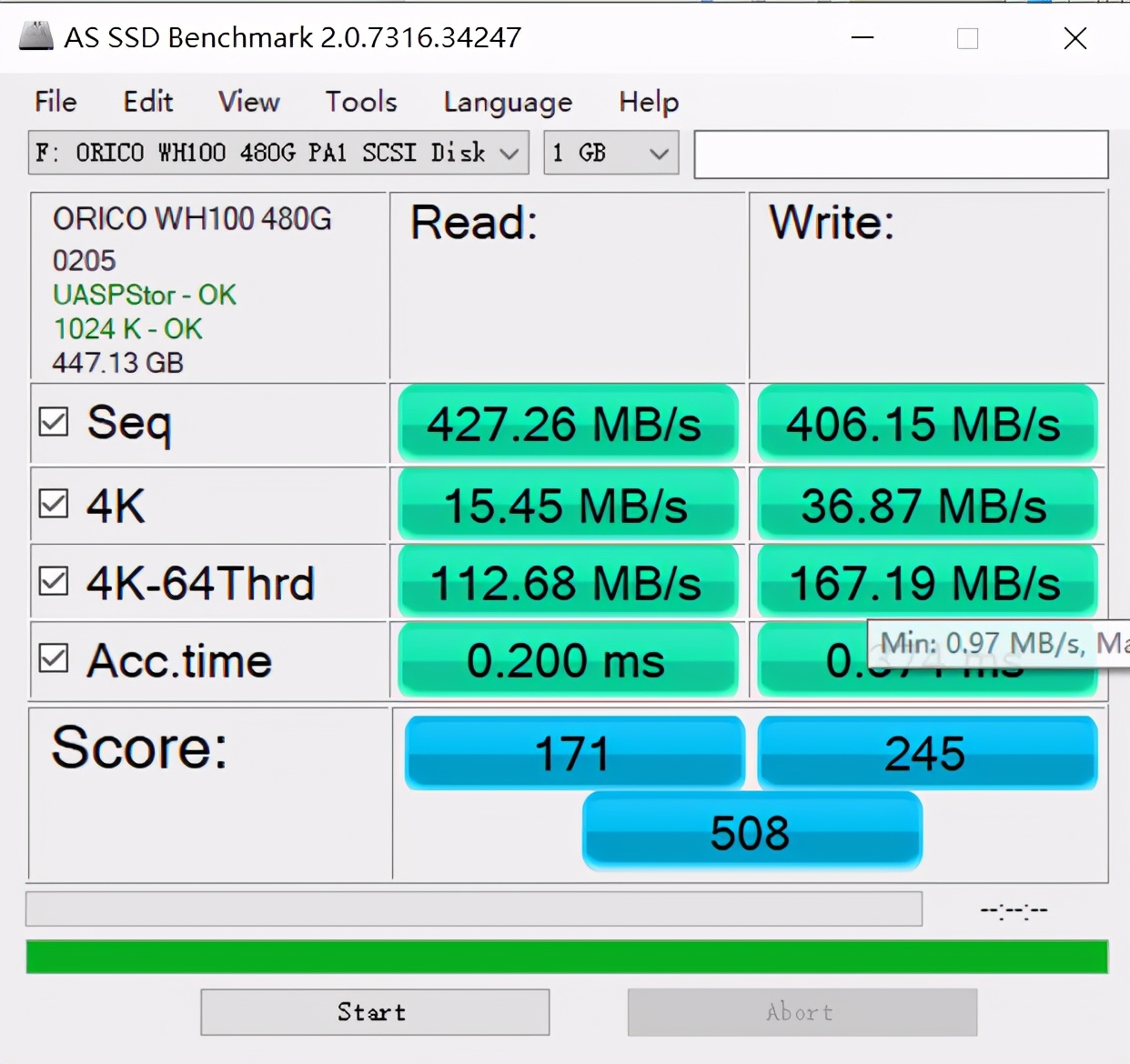Open the Tools menu
This screenshot has width=1130, height=1064.
coord(361,102)
